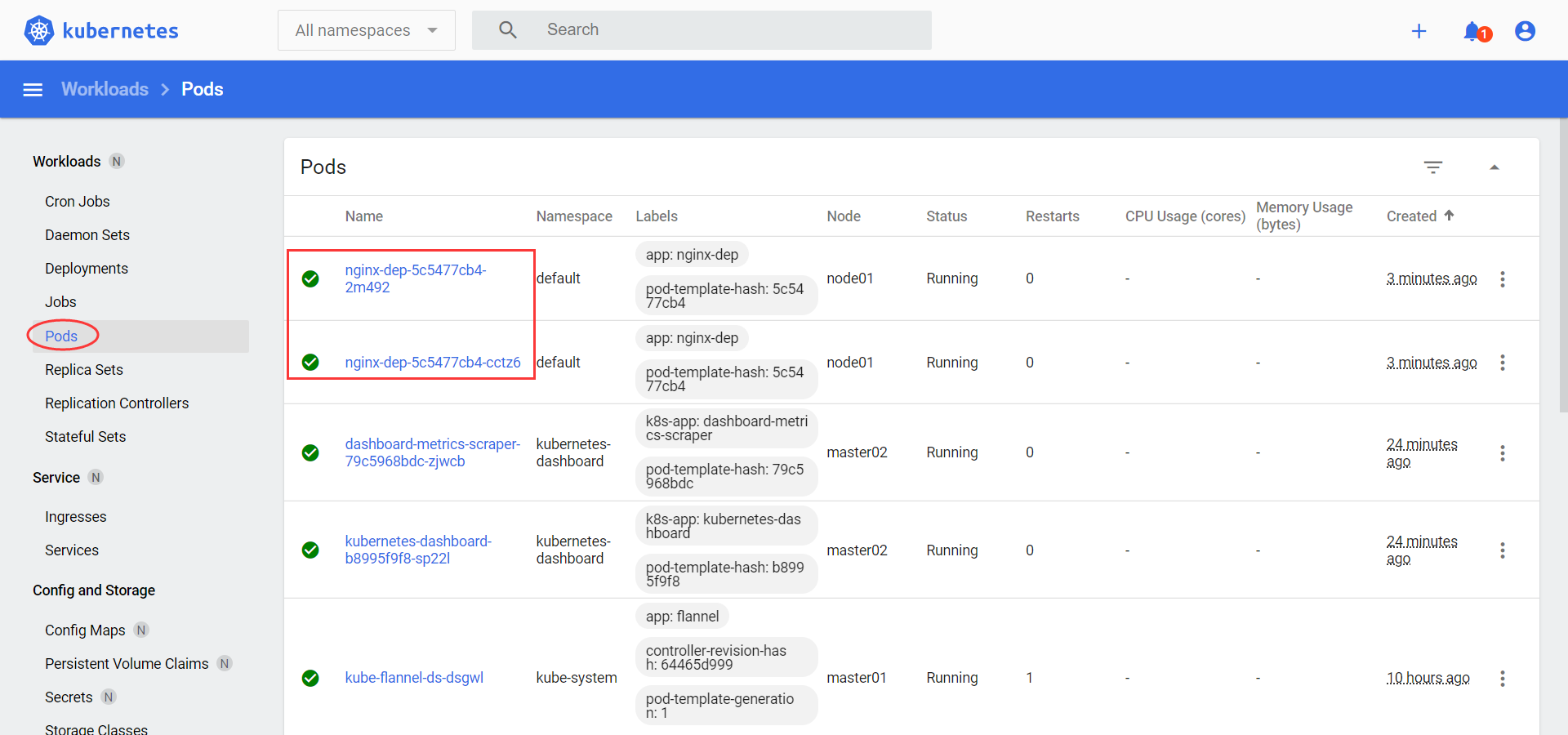The image size is (1568, 735).
Task: Toggle the hamburger navigation menu
Action: [x=33, y=90]
